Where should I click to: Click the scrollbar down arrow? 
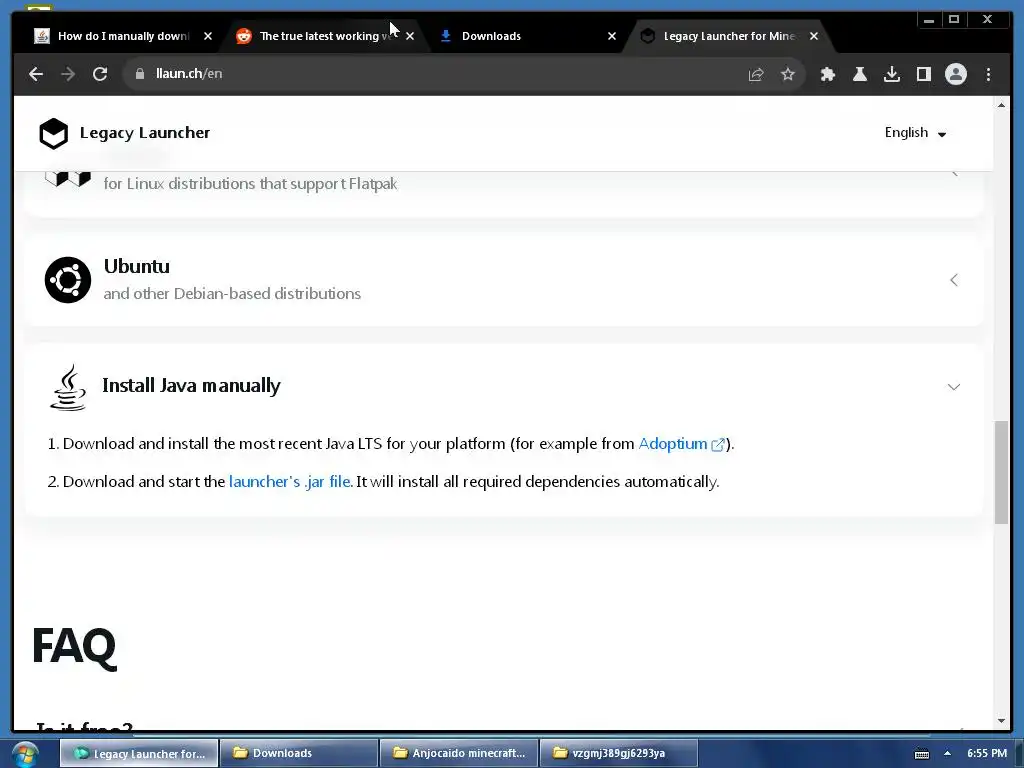click(x=1001, y=721)
